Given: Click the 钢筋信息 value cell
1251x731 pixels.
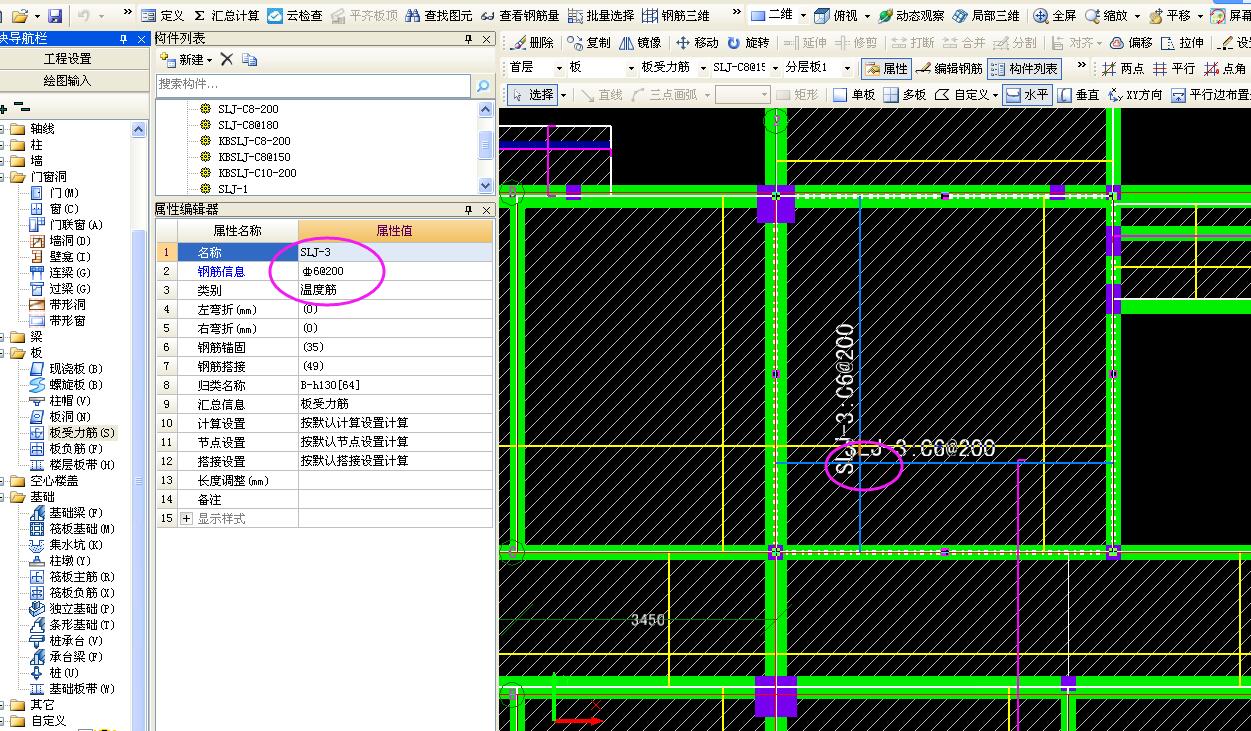Looking at the screenshot, I should tap(395, 271).
